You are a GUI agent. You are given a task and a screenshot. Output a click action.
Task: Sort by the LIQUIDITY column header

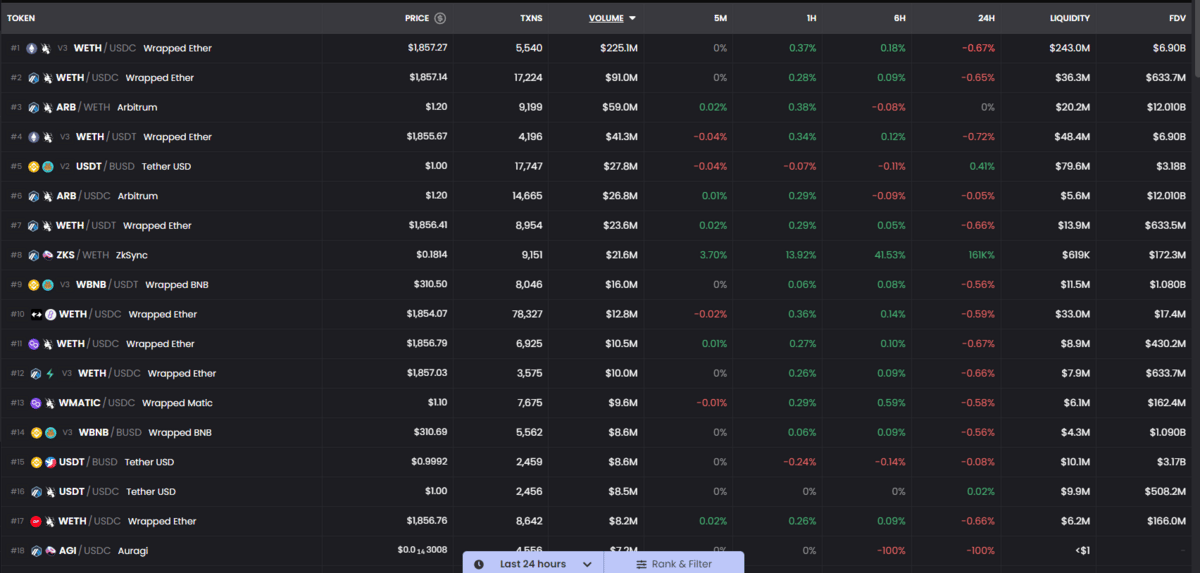[x=1070, y=18]
